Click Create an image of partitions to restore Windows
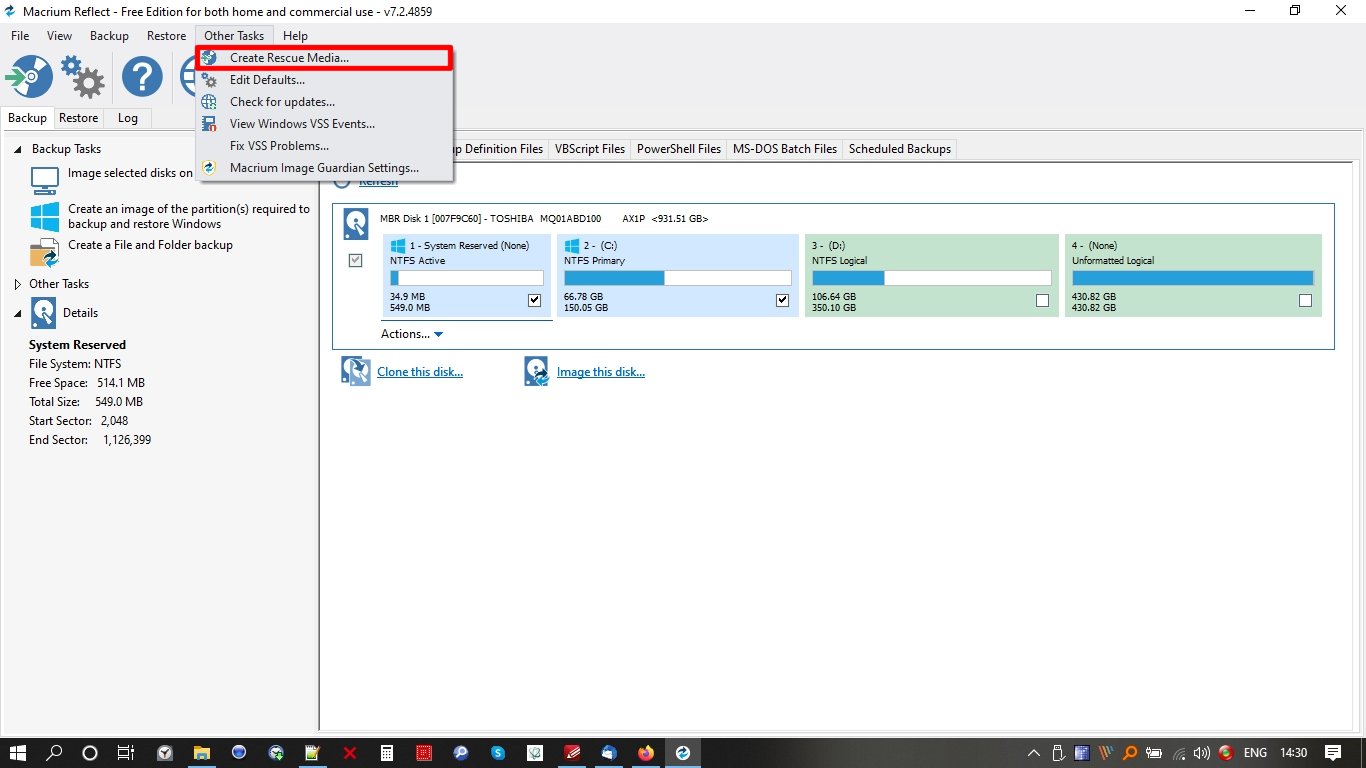The width and height of the screenshot is (1366, 768). 189,216
